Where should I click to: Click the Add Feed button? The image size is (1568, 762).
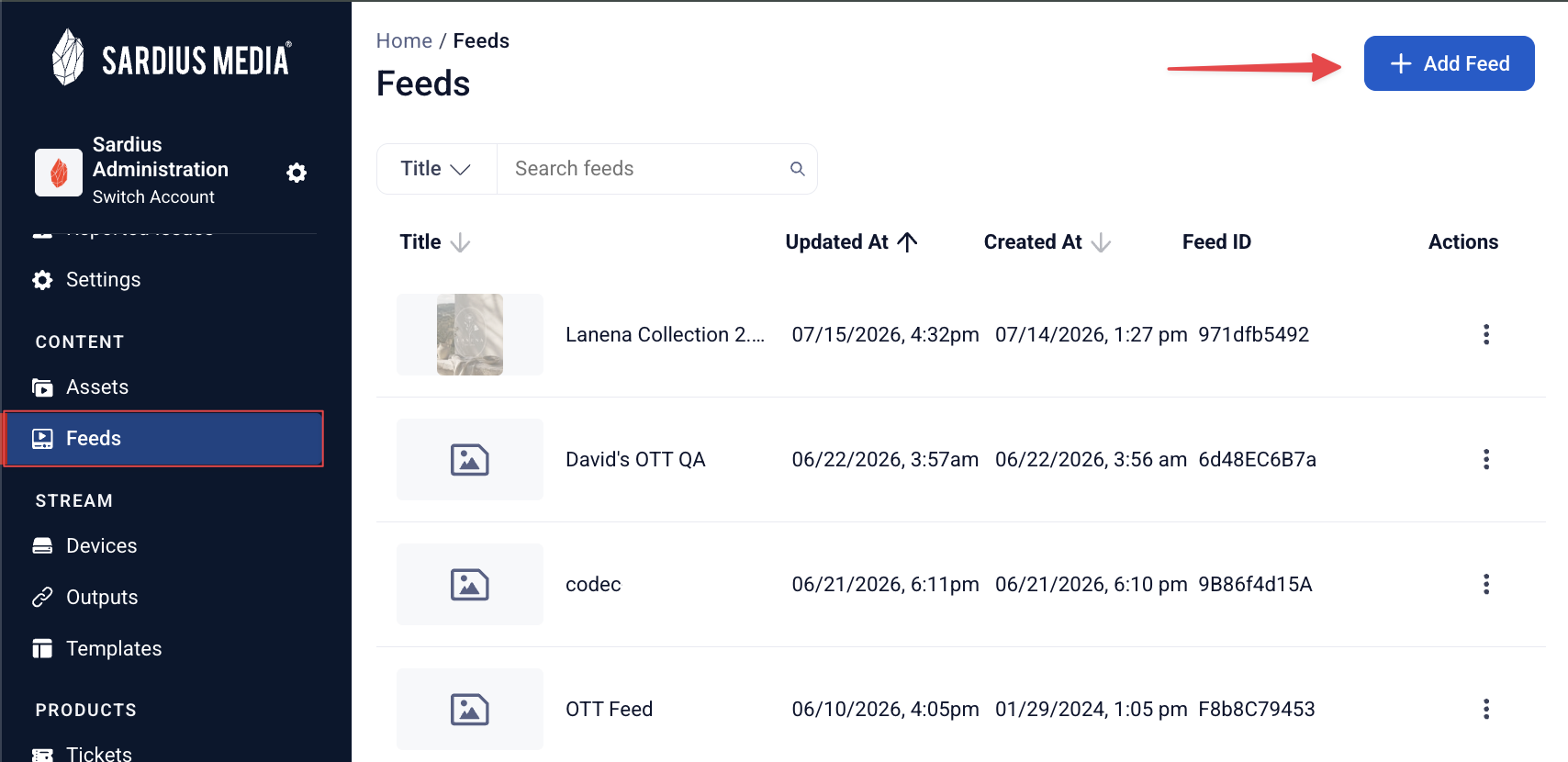pyautogui.click(x=1449, y=63)
